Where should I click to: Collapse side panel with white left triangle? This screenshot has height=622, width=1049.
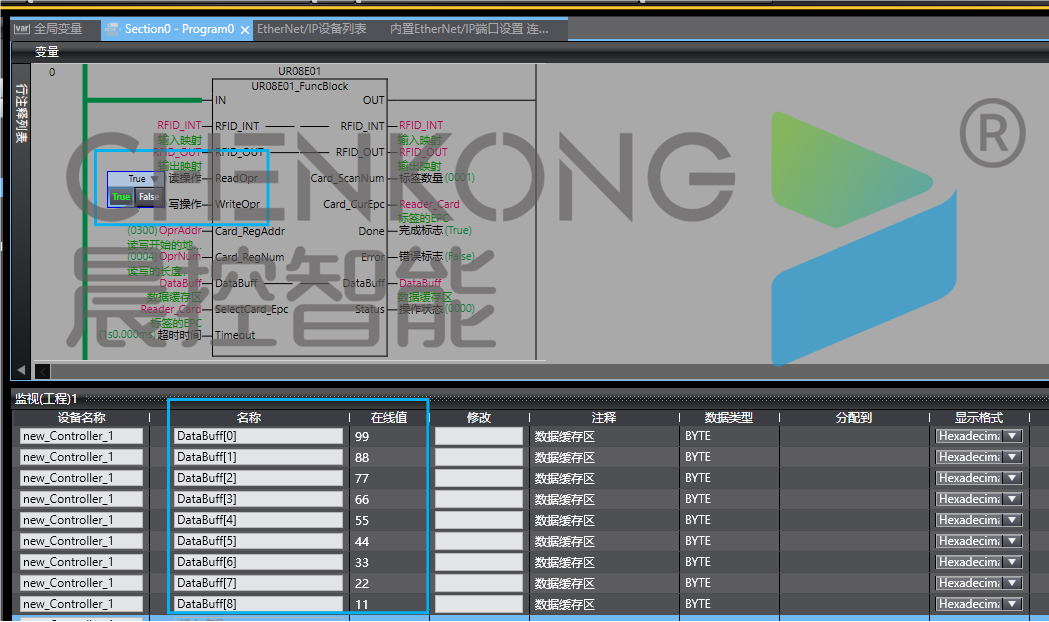(x=21, y=370)
